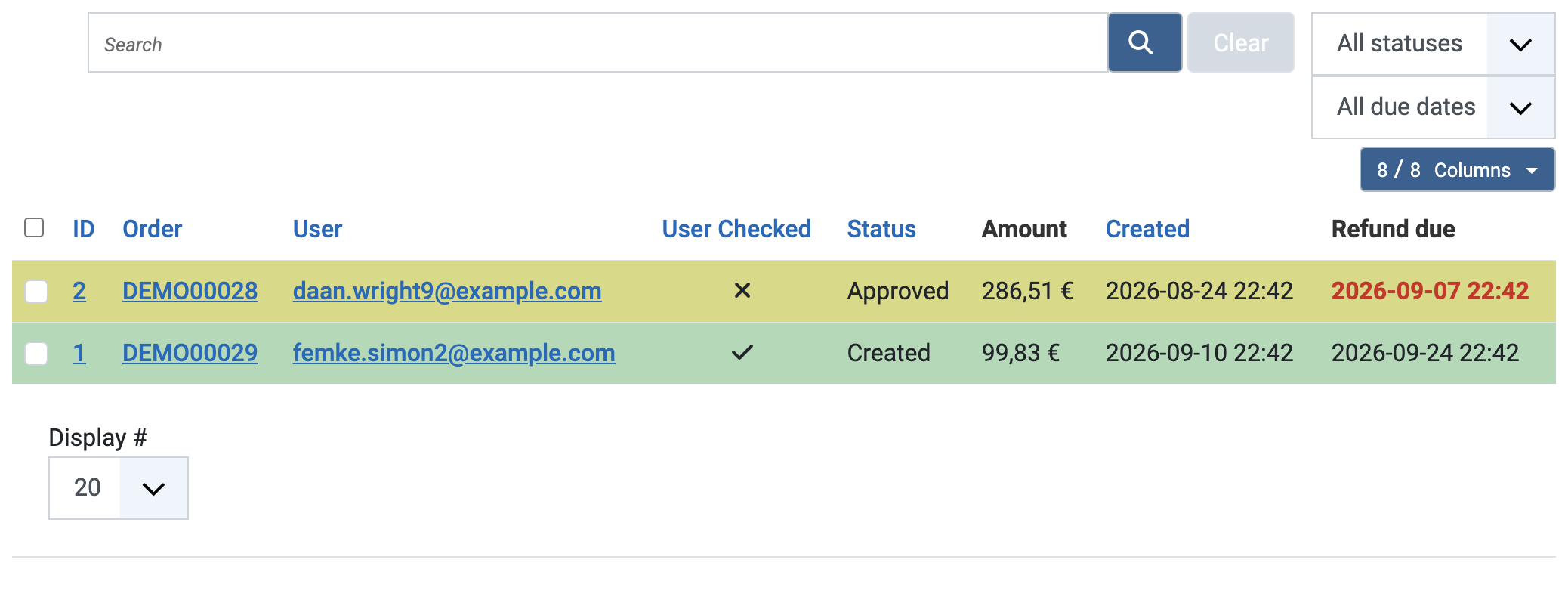Sort table by the Order column header

coord(152,229)
